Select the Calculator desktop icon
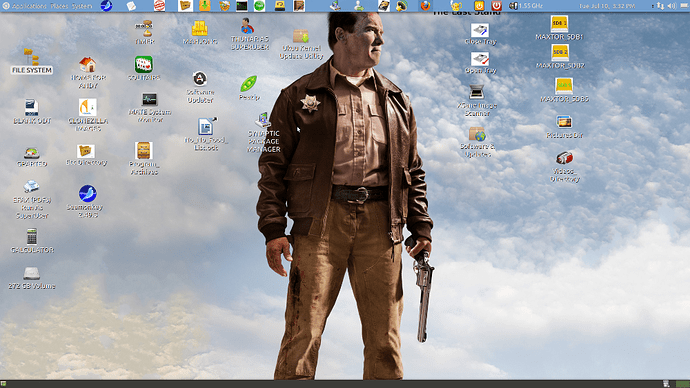The height and width of the screenshot is (388, 690). [32, 241]
